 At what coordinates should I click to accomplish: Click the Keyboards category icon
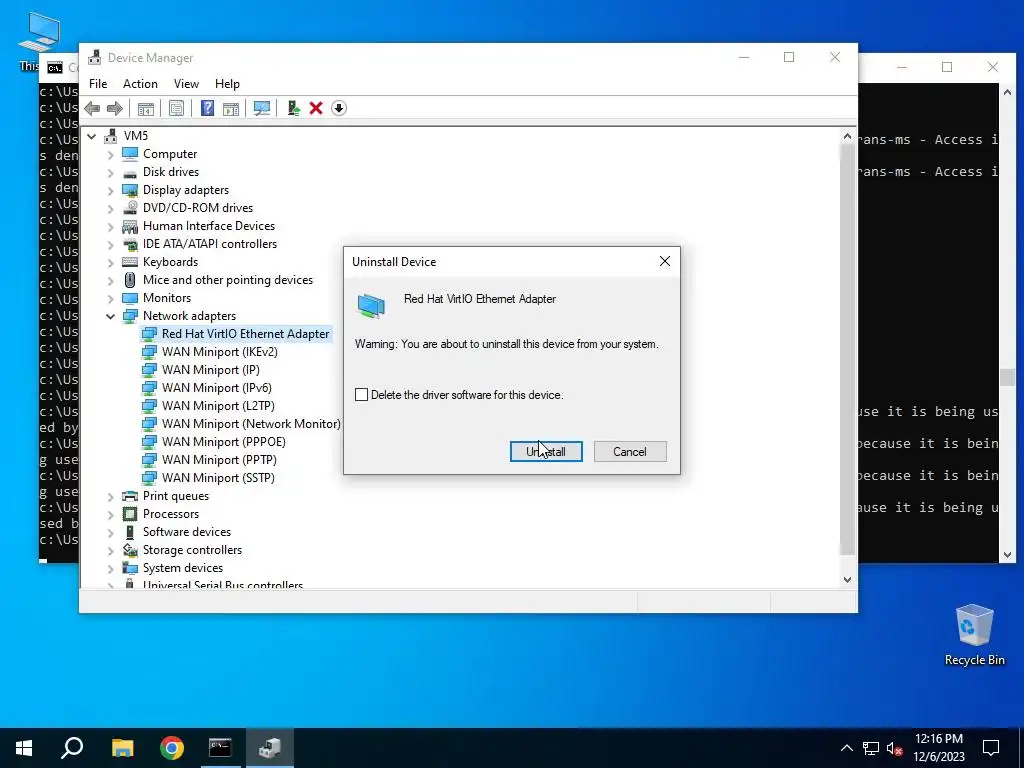tap(130, 262)
